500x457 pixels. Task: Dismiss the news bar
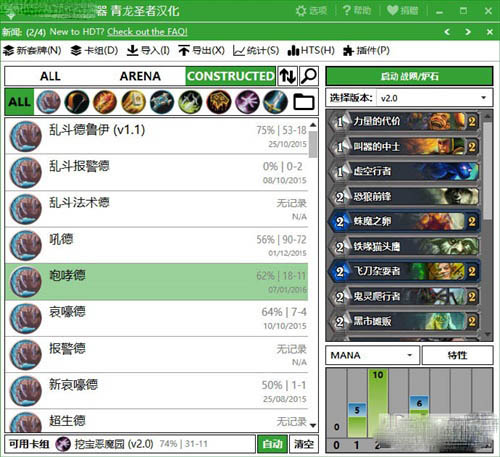[x=489, y=32]
